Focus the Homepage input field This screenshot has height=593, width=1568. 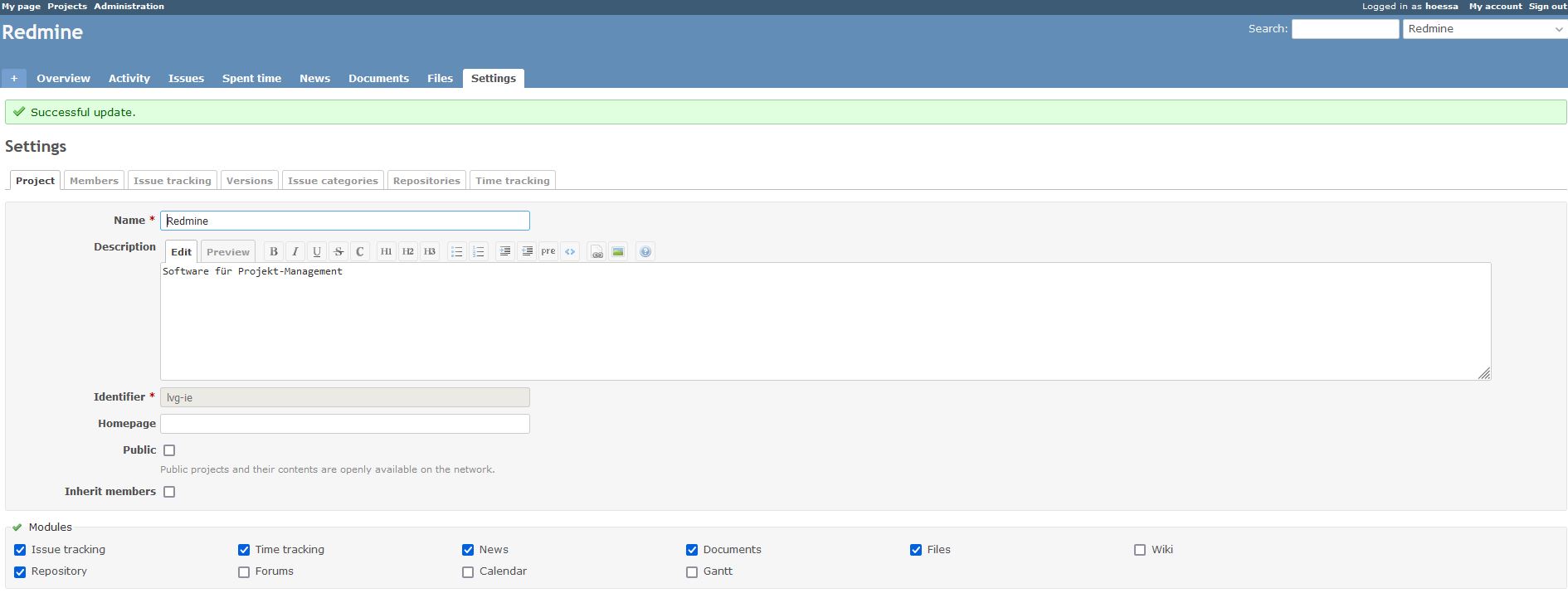pos(345,424)
